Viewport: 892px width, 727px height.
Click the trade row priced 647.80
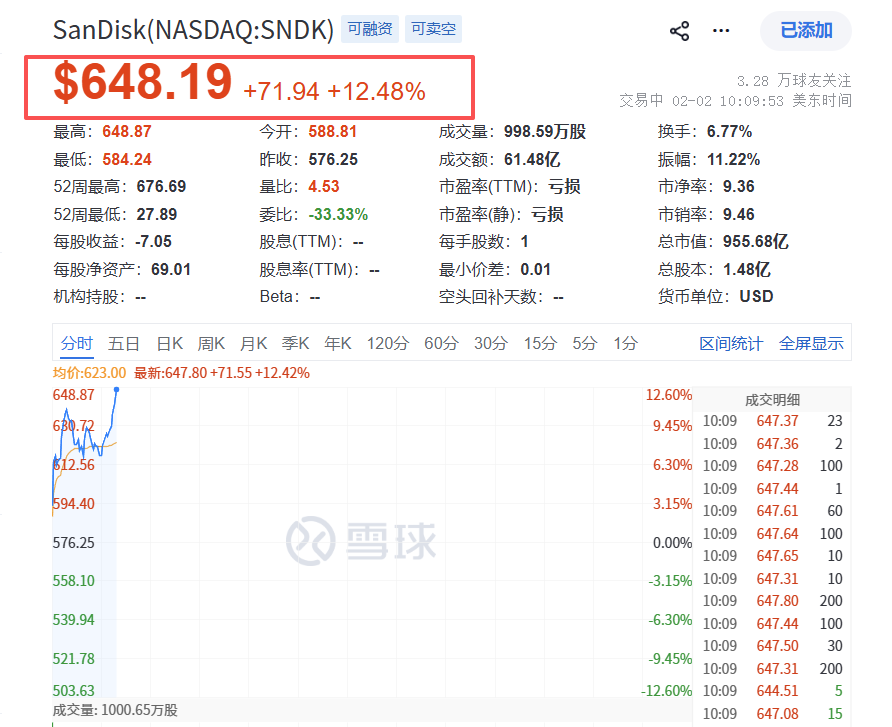[x=773, y=601]
